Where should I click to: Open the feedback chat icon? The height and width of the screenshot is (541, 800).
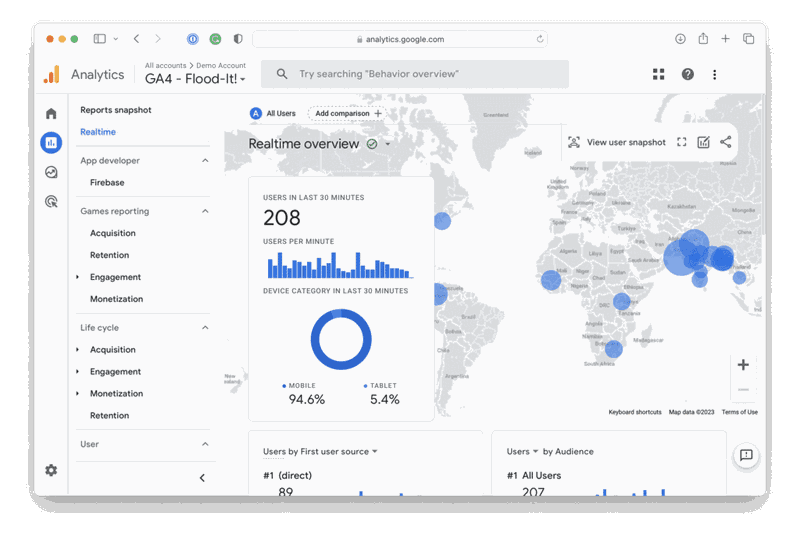point(746,455)
